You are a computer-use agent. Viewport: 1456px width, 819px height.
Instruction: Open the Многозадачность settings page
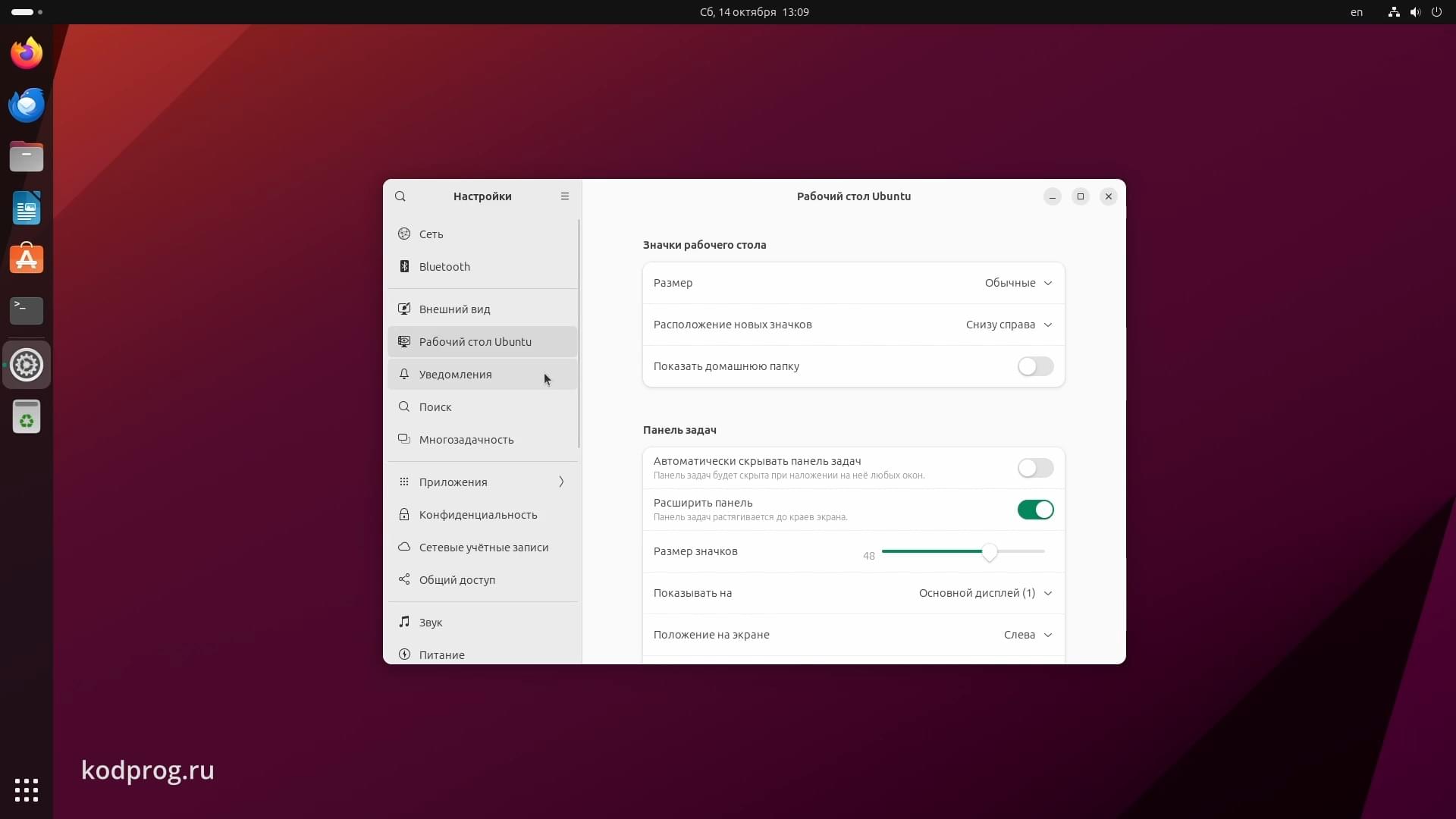tap(482, 439)
